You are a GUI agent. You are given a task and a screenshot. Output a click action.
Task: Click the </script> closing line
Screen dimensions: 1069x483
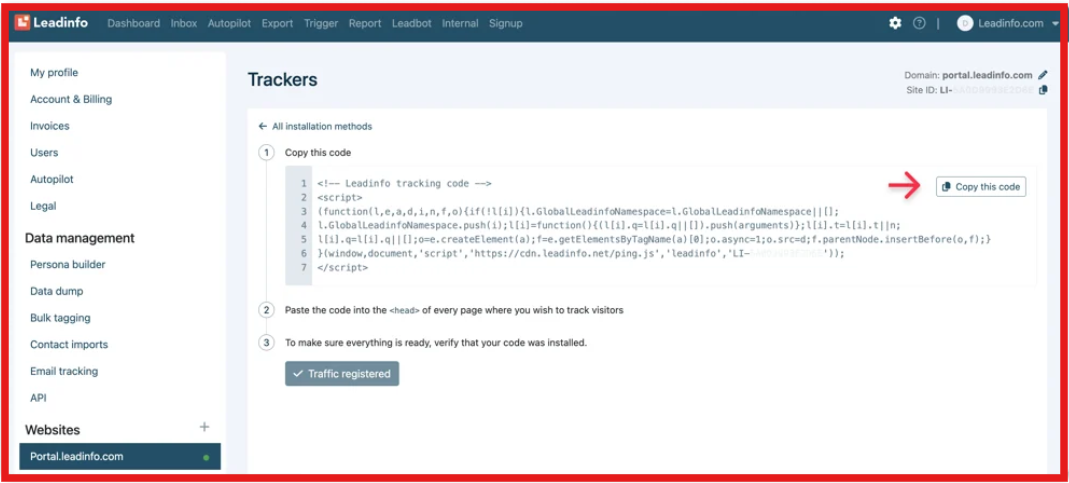(x=343, y=267)
